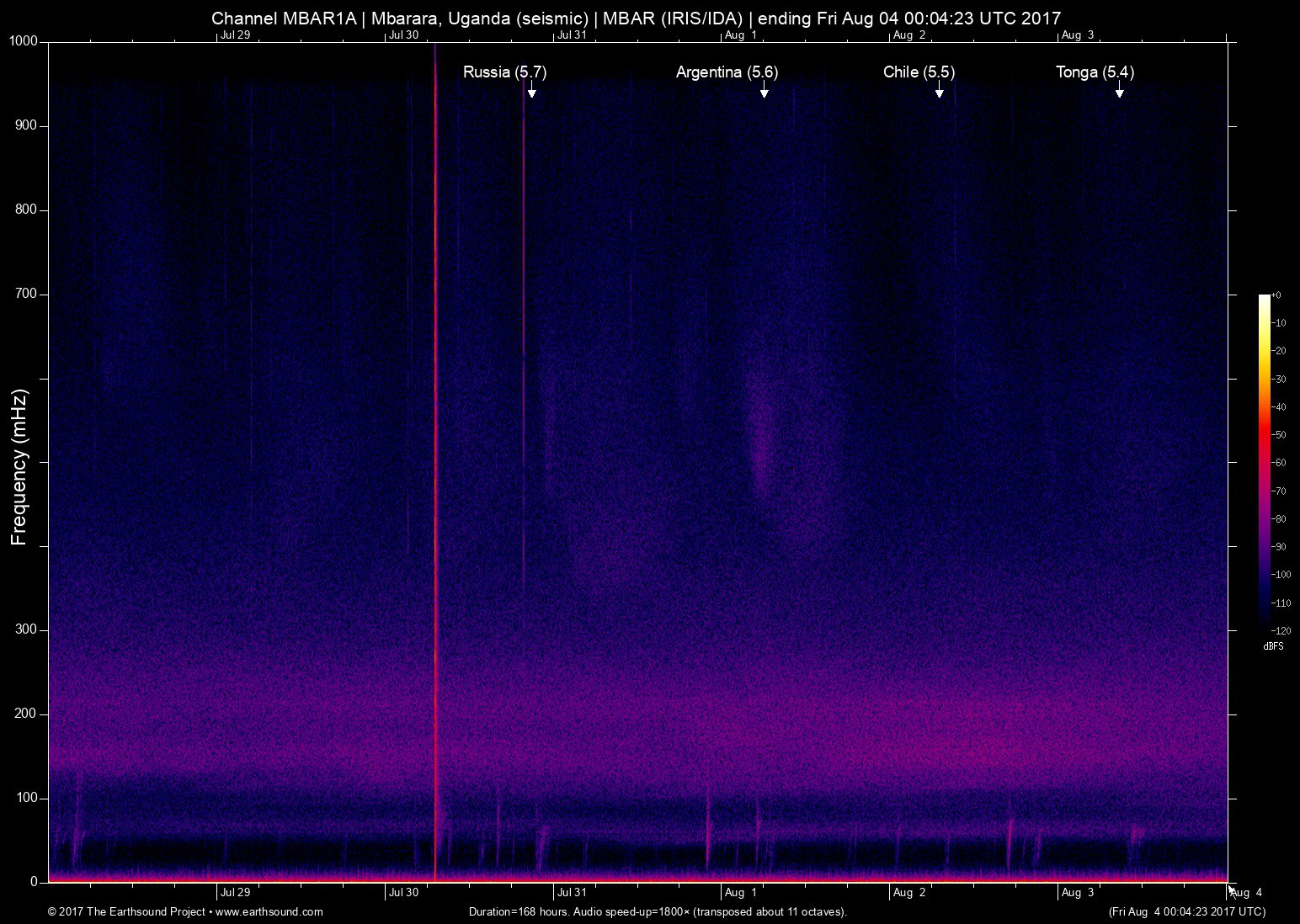Click the Tonga (5.4) earthquake arrow
The height and width of the screenshot is (924, 1300).
tap(1120, 93)
